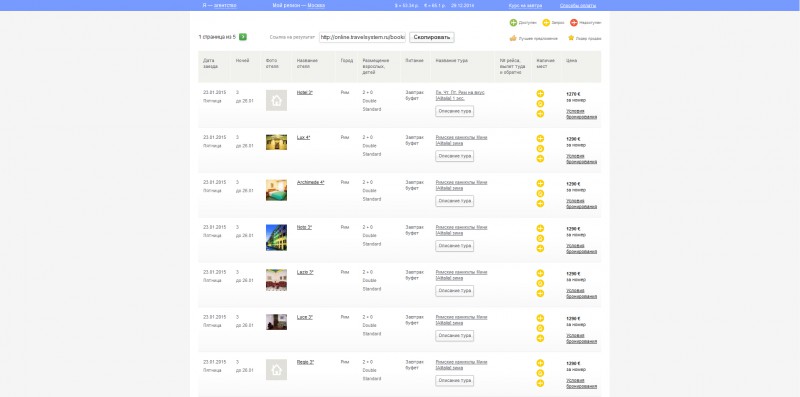Click first availability icon in Note 3* row
The width and height of the screenshot is (800, 397).
540,228
